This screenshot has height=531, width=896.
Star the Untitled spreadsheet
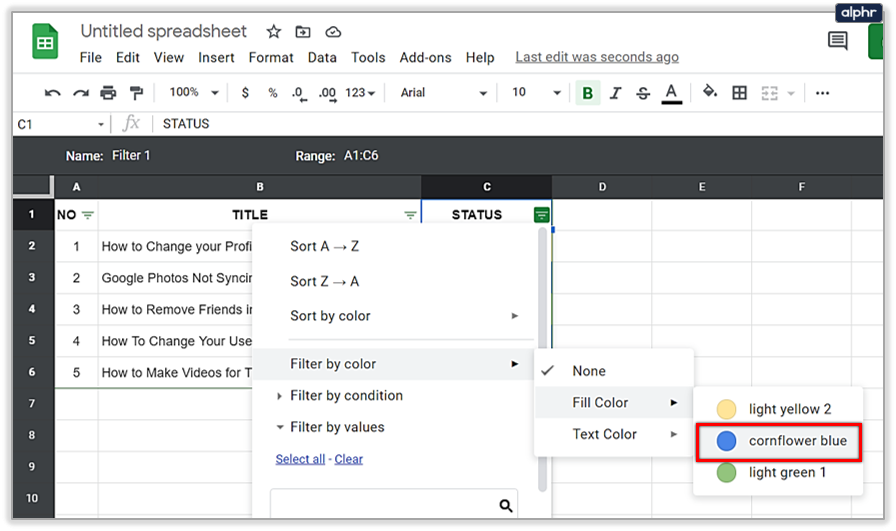pos(274,32)
